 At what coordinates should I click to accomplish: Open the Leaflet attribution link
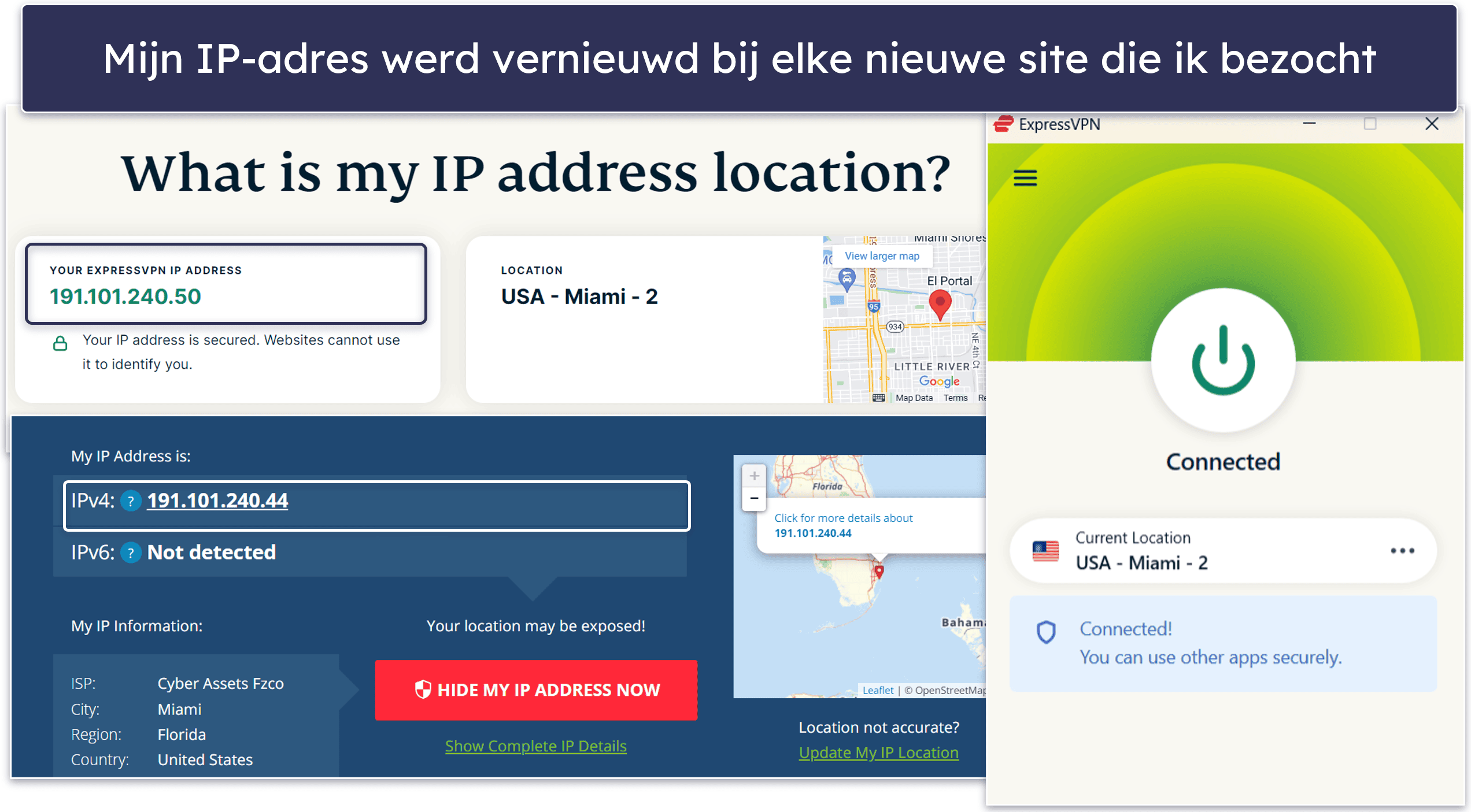(878, 690)
